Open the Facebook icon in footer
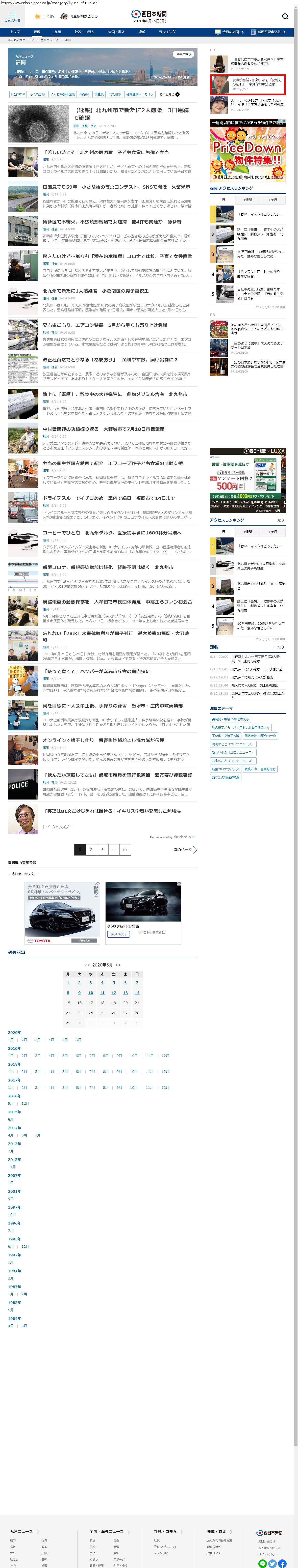Image resolution: width=298 pixels, height=1568 pixels. tap(282, 1563)
